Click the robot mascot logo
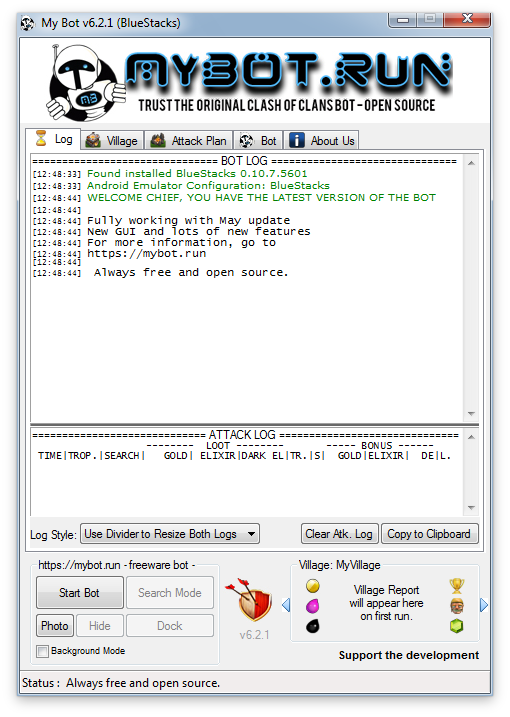510x717 pixels. point(86,82)
